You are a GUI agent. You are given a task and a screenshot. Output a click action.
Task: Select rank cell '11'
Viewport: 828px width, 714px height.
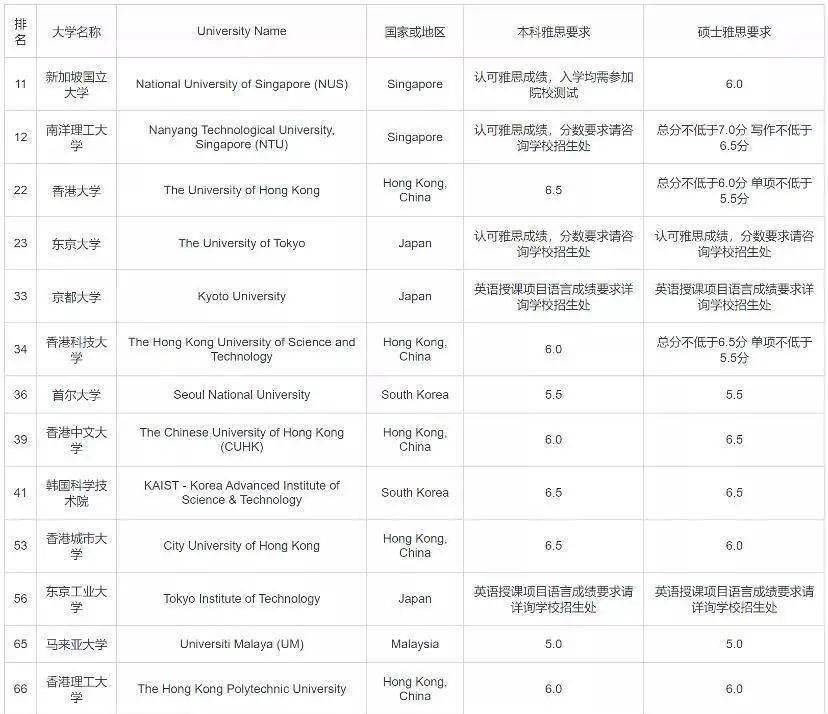point(20,84)
